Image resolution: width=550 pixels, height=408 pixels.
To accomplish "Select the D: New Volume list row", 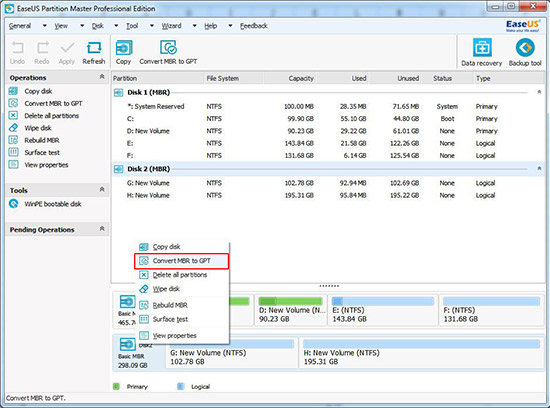I will click(x=328, y=131).
